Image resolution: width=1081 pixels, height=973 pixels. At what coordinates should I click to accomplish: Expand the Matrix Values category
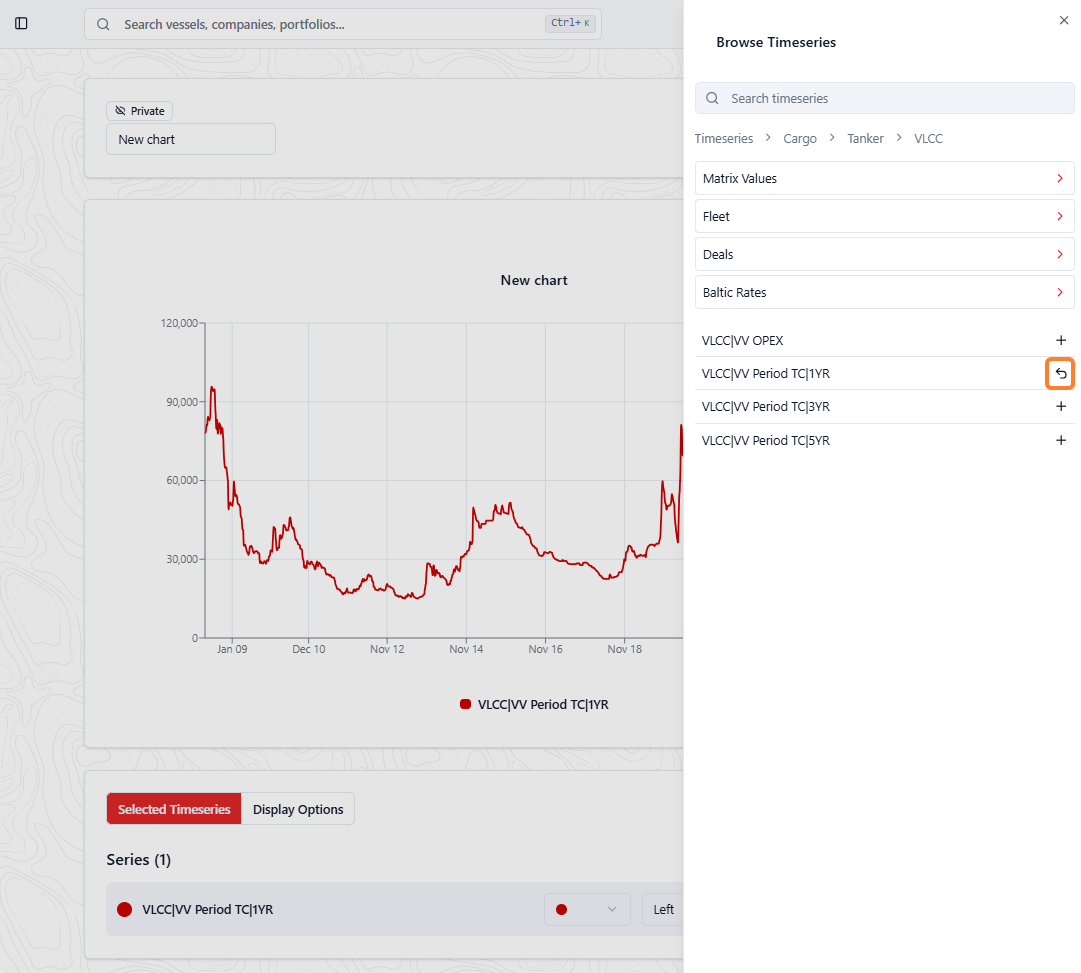tap(885, 178)
